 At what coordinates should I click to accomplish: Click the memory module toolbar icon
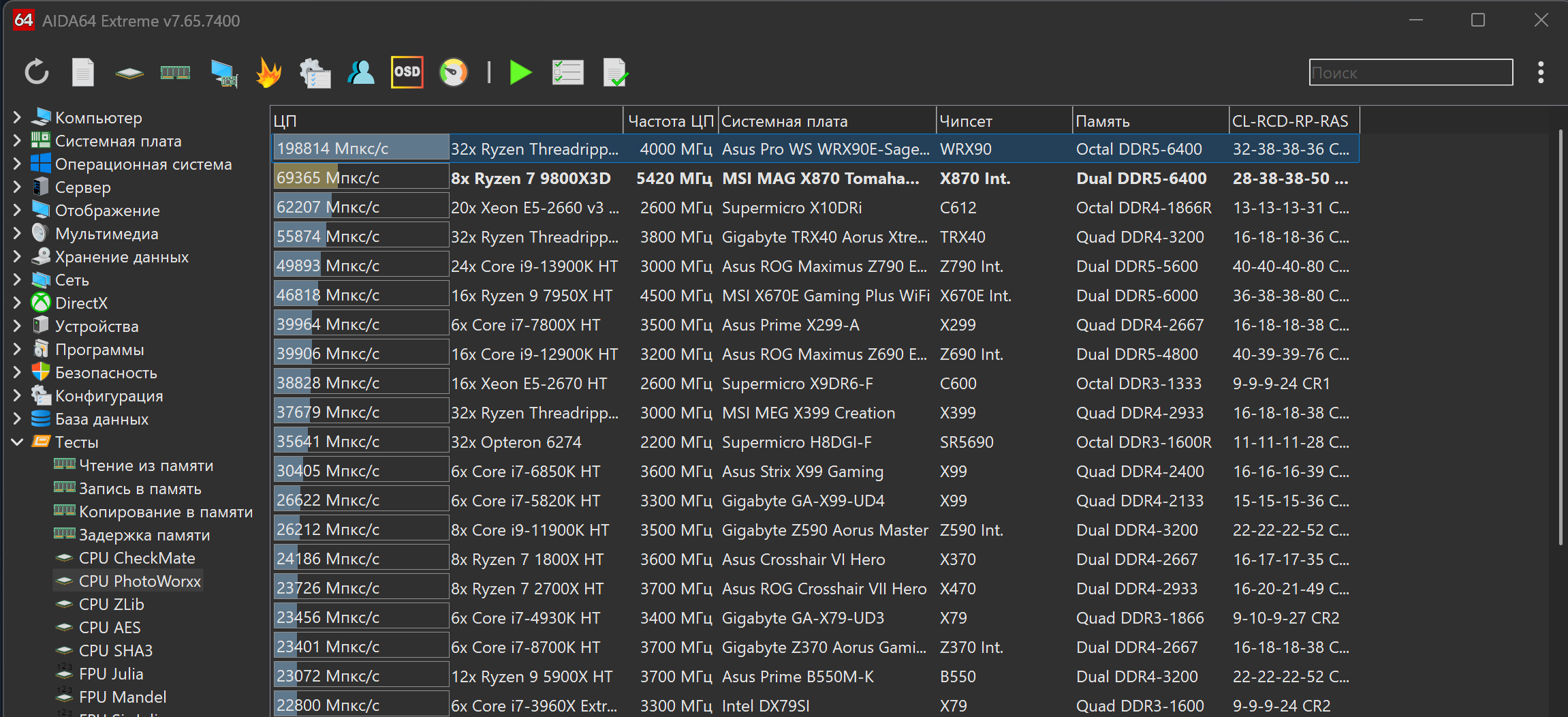pyautogui.click(x=175, y=72)
